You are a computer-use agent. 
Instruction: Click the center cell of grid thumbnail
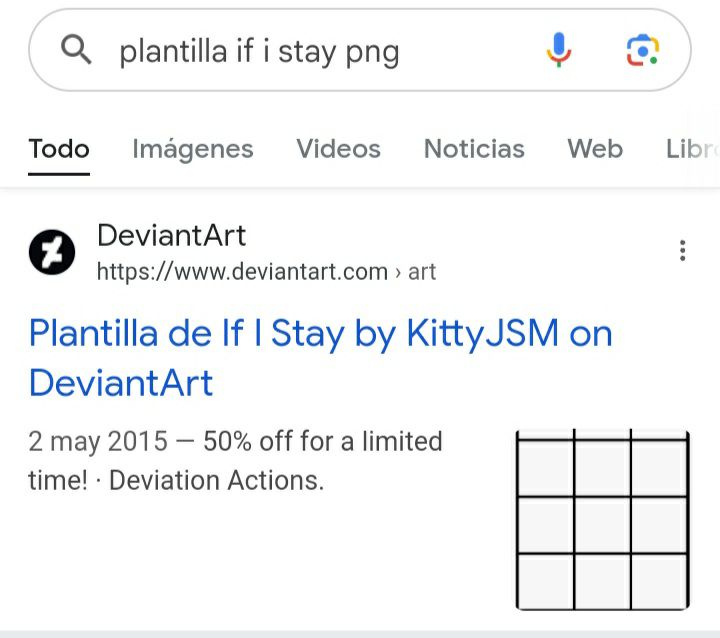point(602,525)
